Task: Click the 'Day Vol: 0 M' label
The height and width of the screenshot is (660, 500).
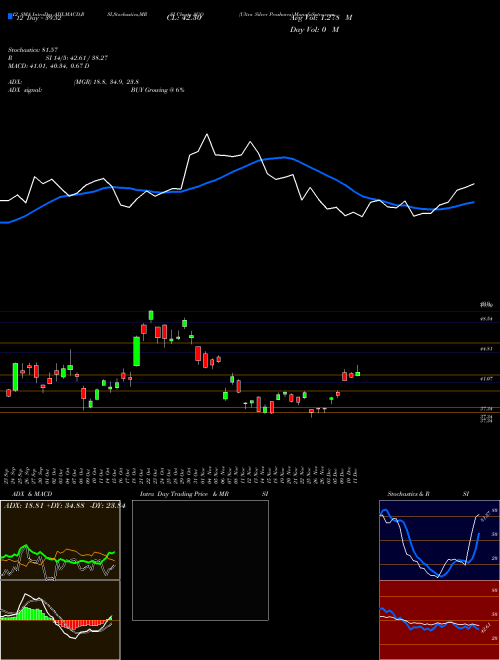Action: [314, 30]
